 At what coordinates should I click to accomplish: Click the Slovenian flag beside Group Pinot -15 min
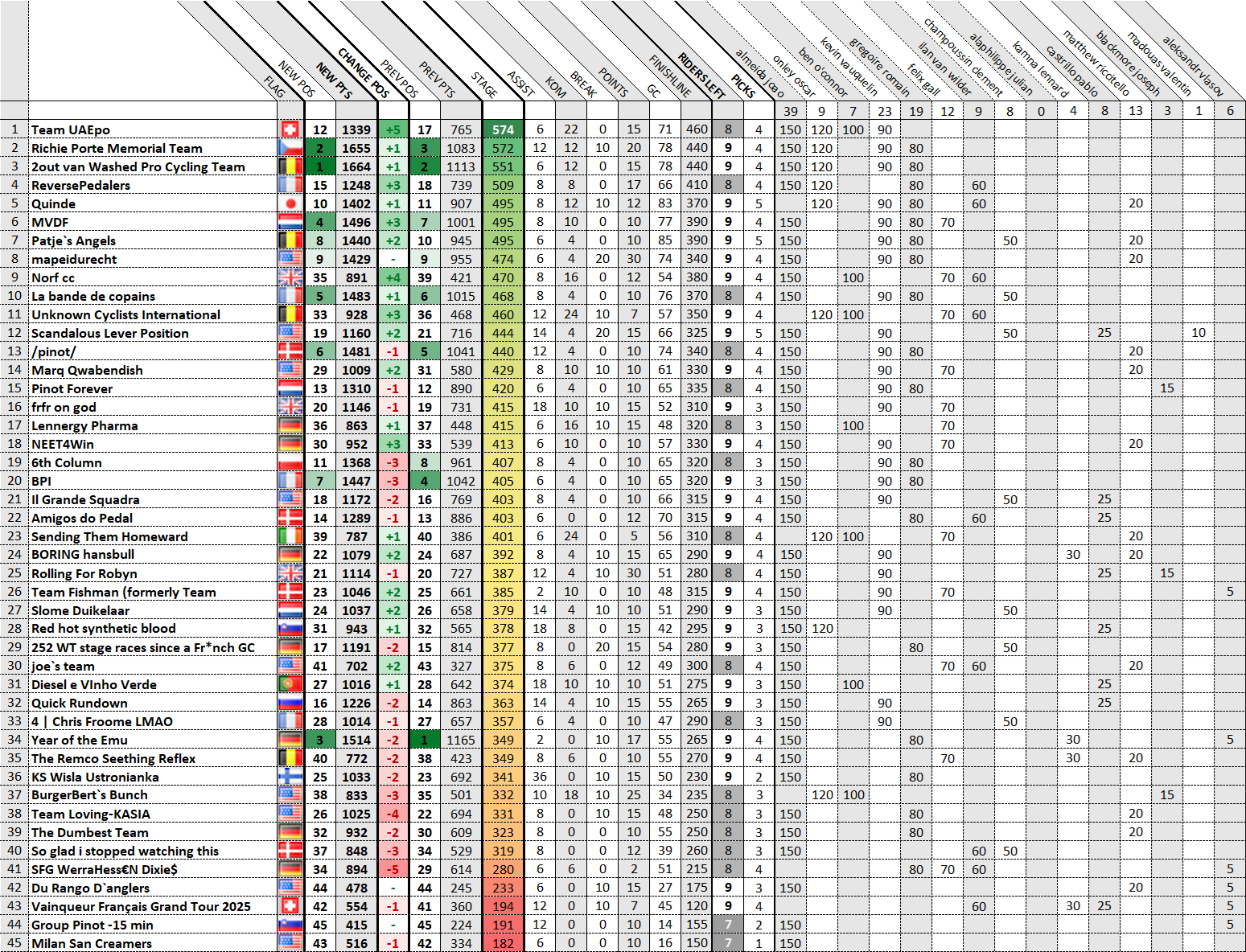(x=290, y=925)
